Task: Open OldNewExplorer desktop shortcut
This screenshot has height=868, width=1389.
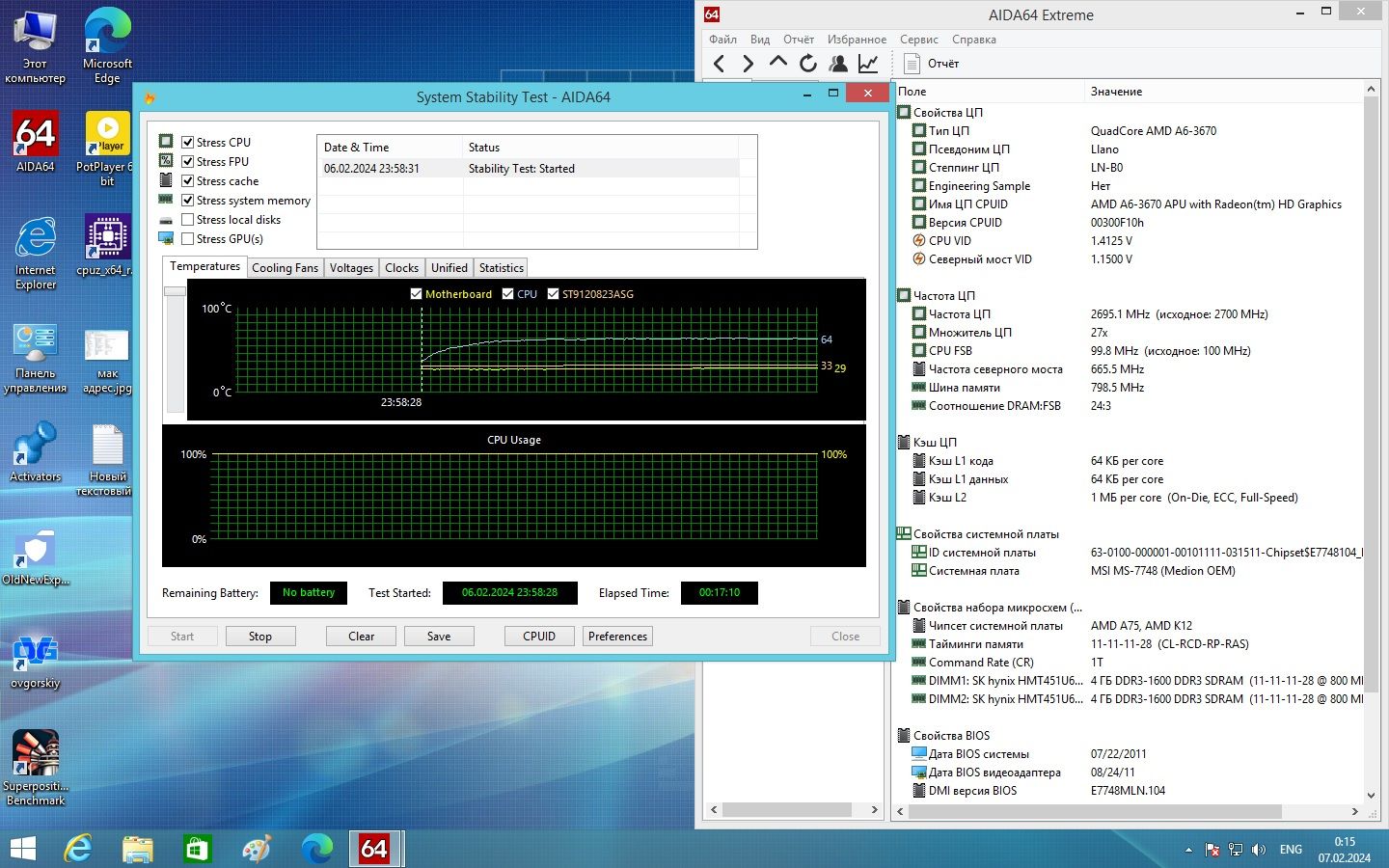Action: tap(36, 556)
